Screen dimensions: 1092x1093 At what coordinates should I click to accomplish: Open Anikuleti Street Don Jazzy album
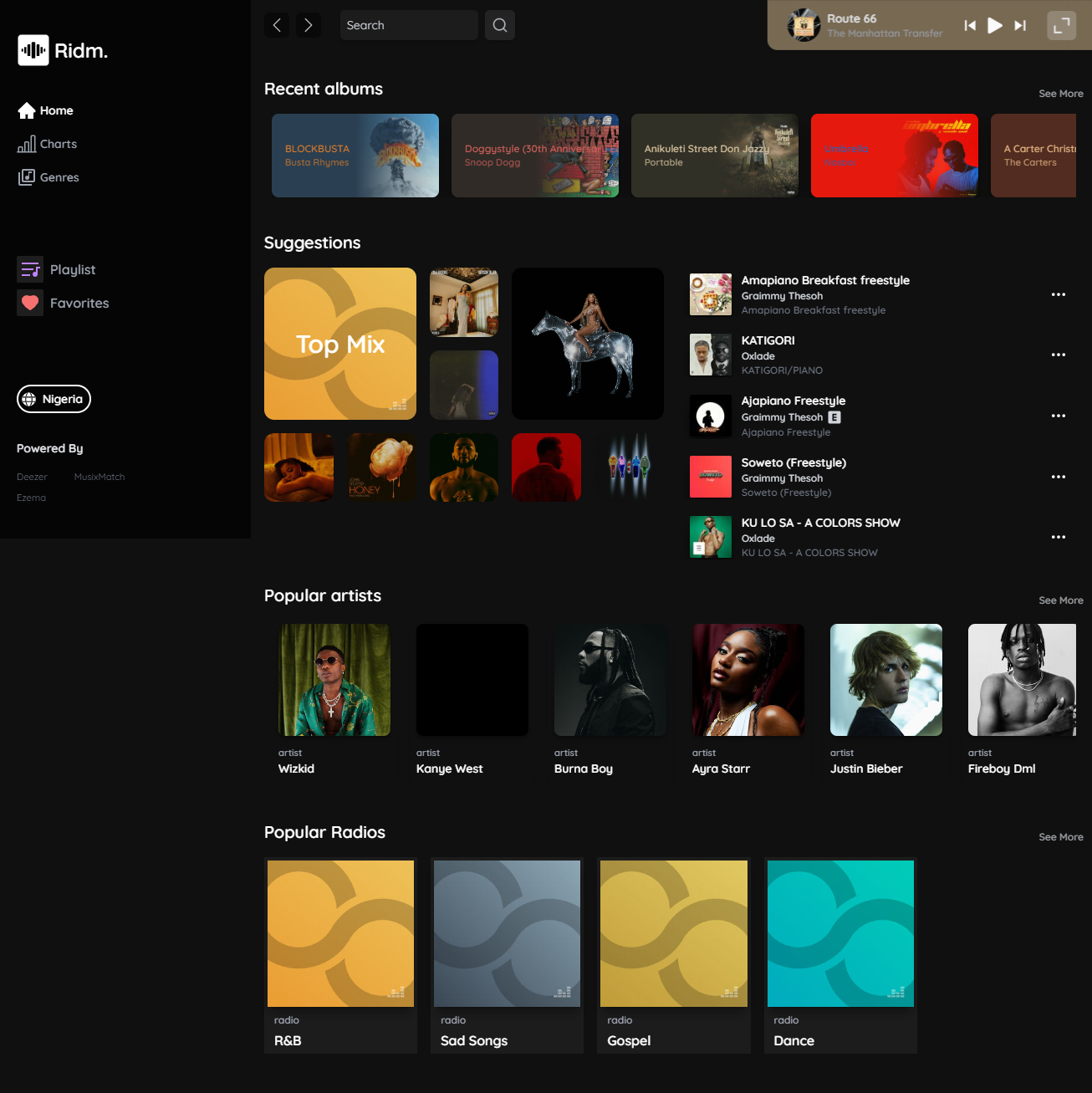[x=715, y=156]
